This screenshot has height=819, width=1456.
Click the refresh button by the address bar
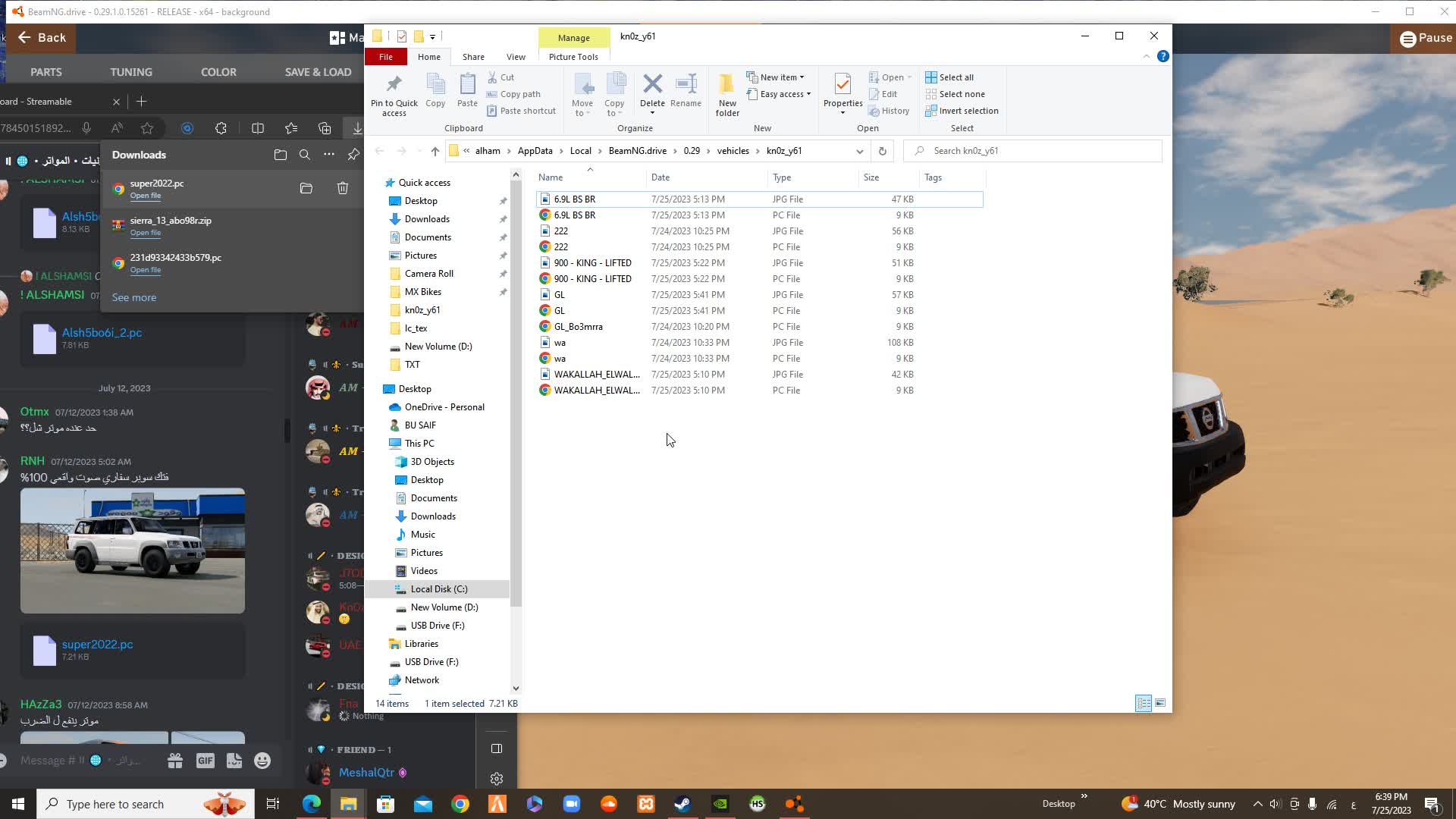(x=882, y=151)
